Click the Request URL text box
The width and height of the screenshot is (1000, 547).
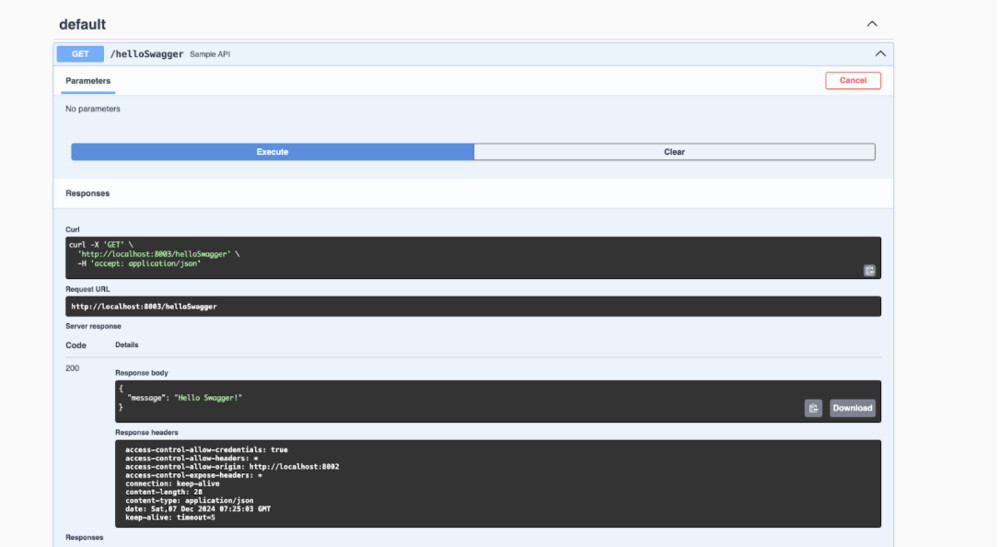(x=400, y=306)
